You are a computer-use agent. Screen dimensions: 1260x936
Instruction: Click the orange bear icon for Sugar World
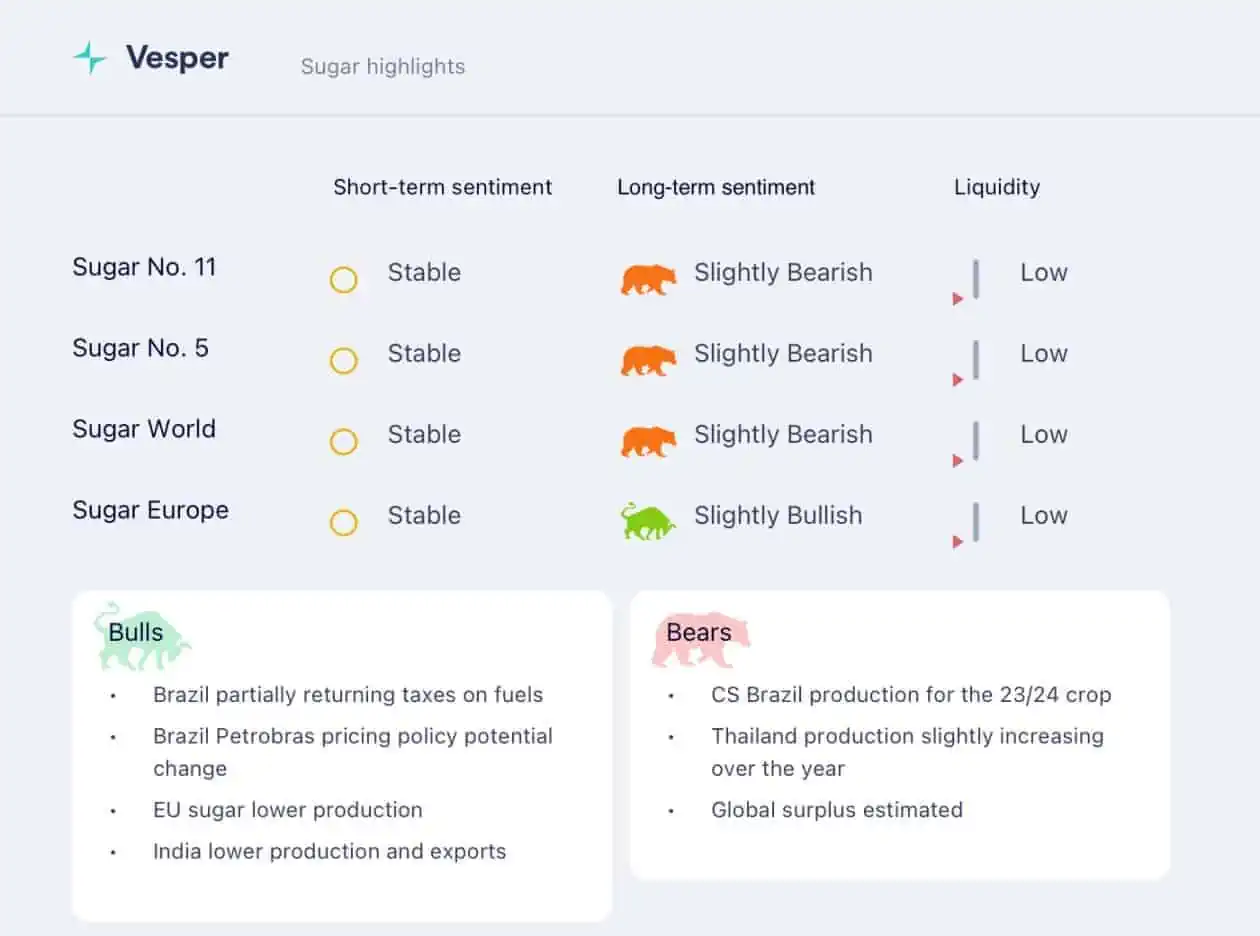point(648,441)
